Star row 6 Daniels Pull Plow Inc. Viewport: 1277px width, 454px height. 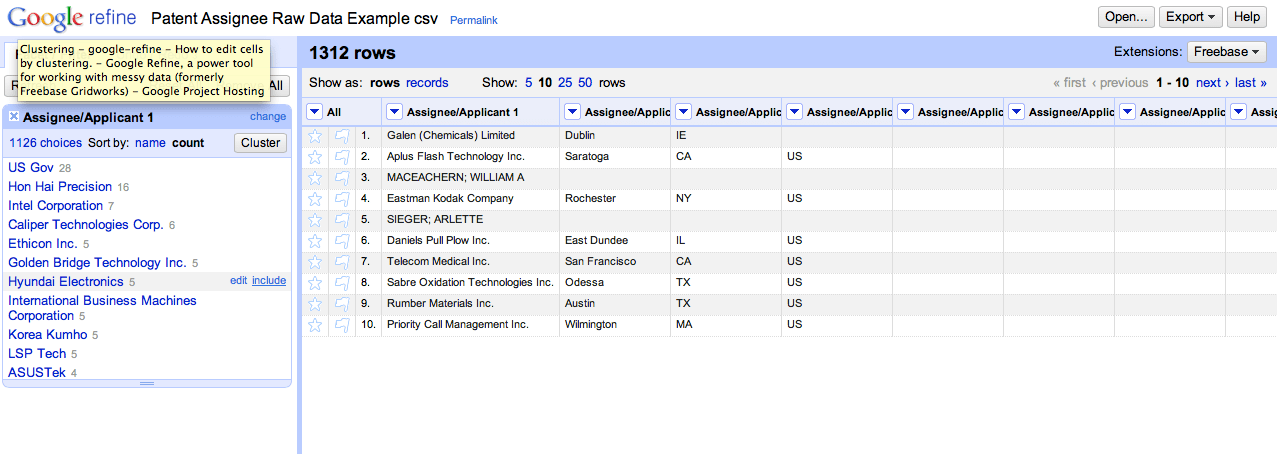tap(315, 241)
